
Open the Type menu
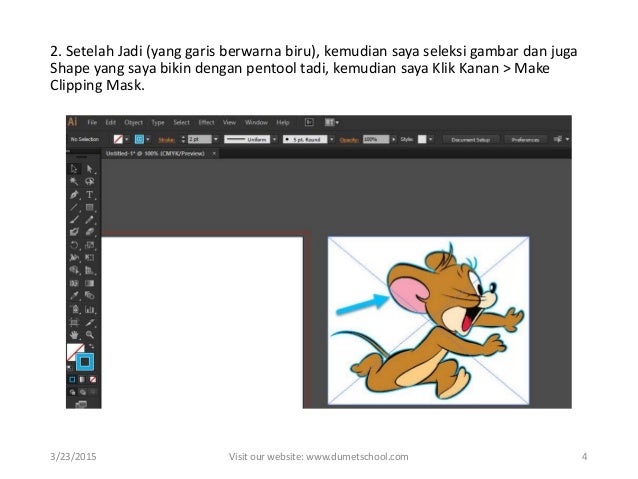pos(158,122)
